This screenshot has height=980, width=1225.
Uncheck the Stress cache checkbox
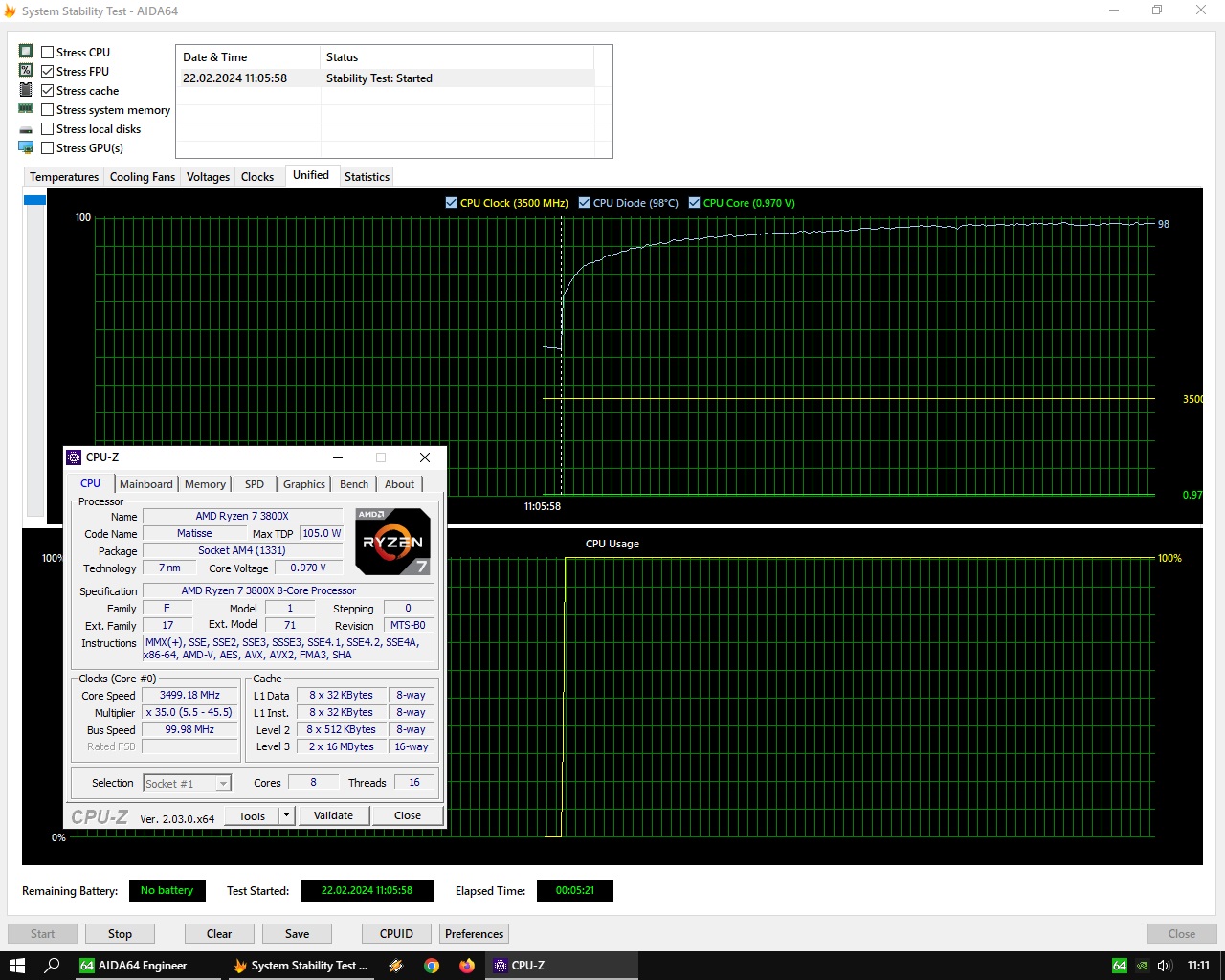[x=48, y=91]
